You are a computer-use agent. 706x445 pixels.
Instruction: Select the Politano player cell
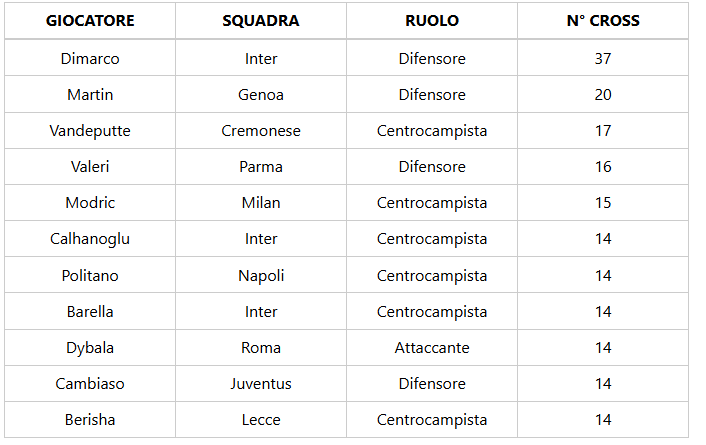[x=90, y=276]
